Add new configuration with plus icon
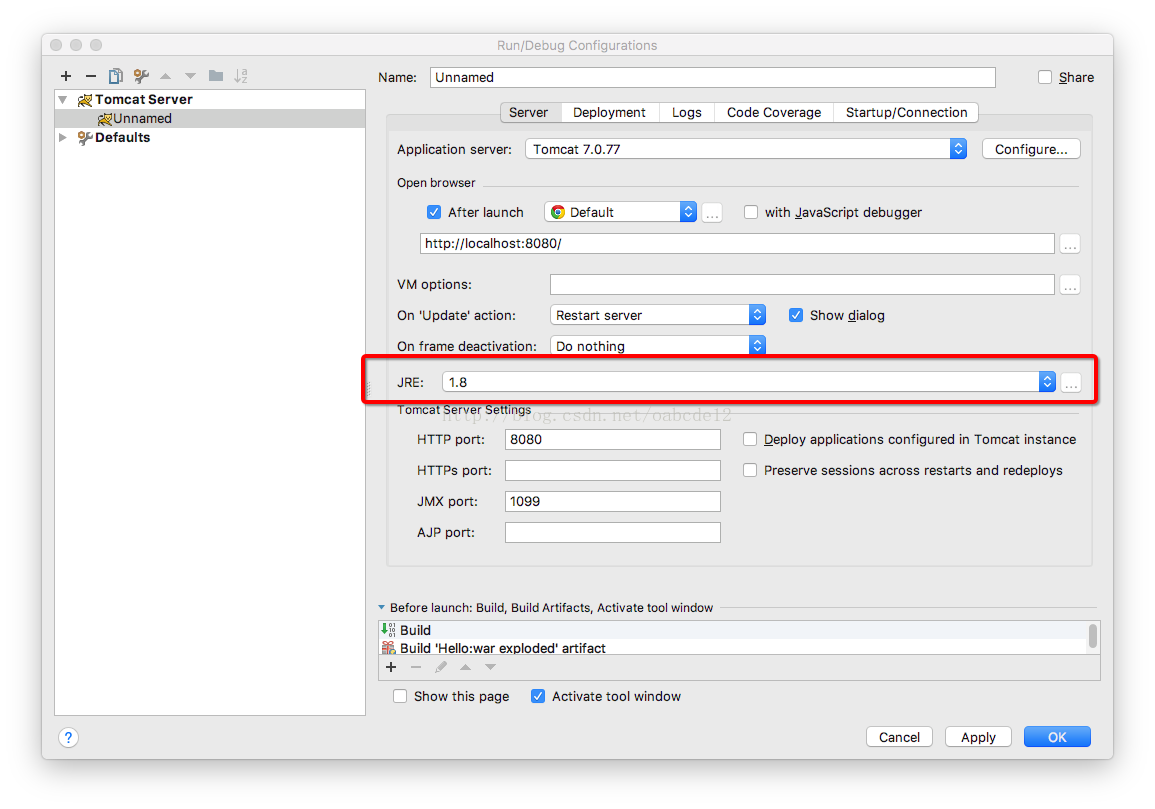 pyautogui.click(x=66, y=76)
